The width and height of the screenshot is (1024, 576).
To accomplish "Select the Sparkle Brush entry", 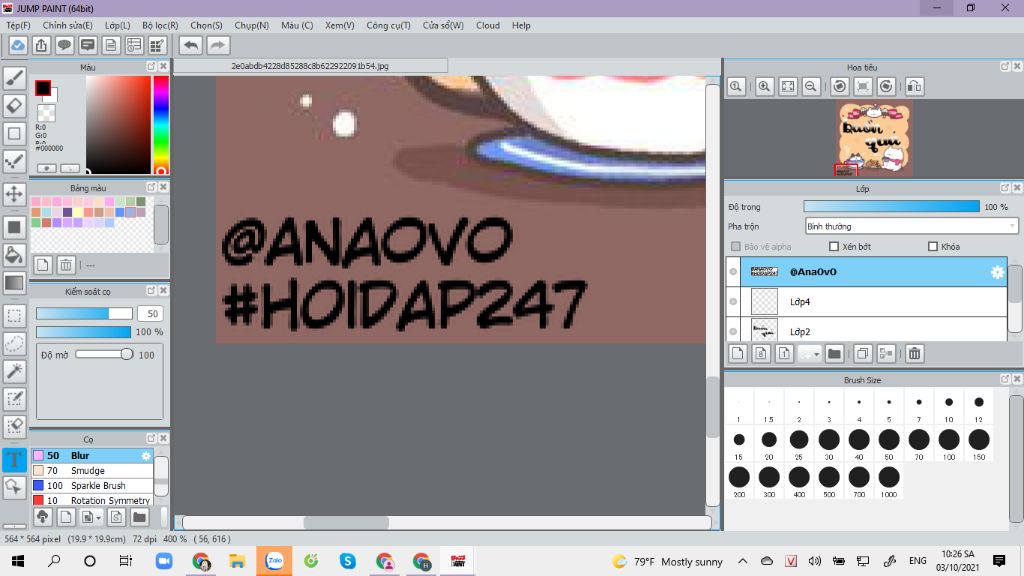I will click(x=92, y=486).
